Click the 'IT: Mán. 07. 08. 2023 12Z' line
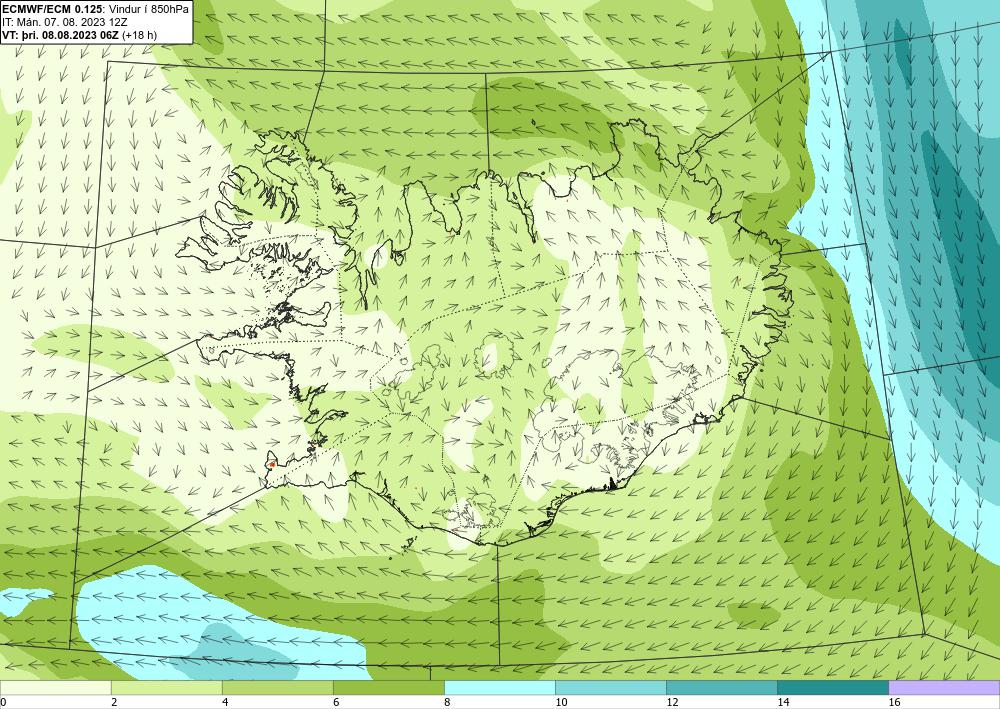This screenshot has height=709, width=1000. 65,21
